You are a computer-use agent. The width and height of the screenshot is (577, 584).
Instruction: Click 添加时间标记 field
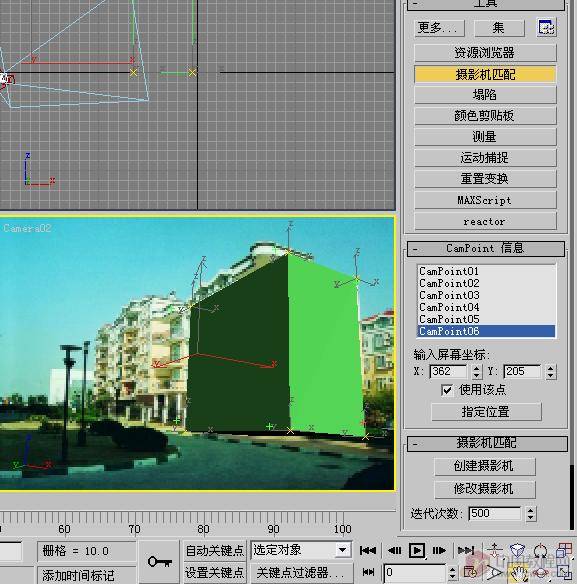(x=87, y=575)
